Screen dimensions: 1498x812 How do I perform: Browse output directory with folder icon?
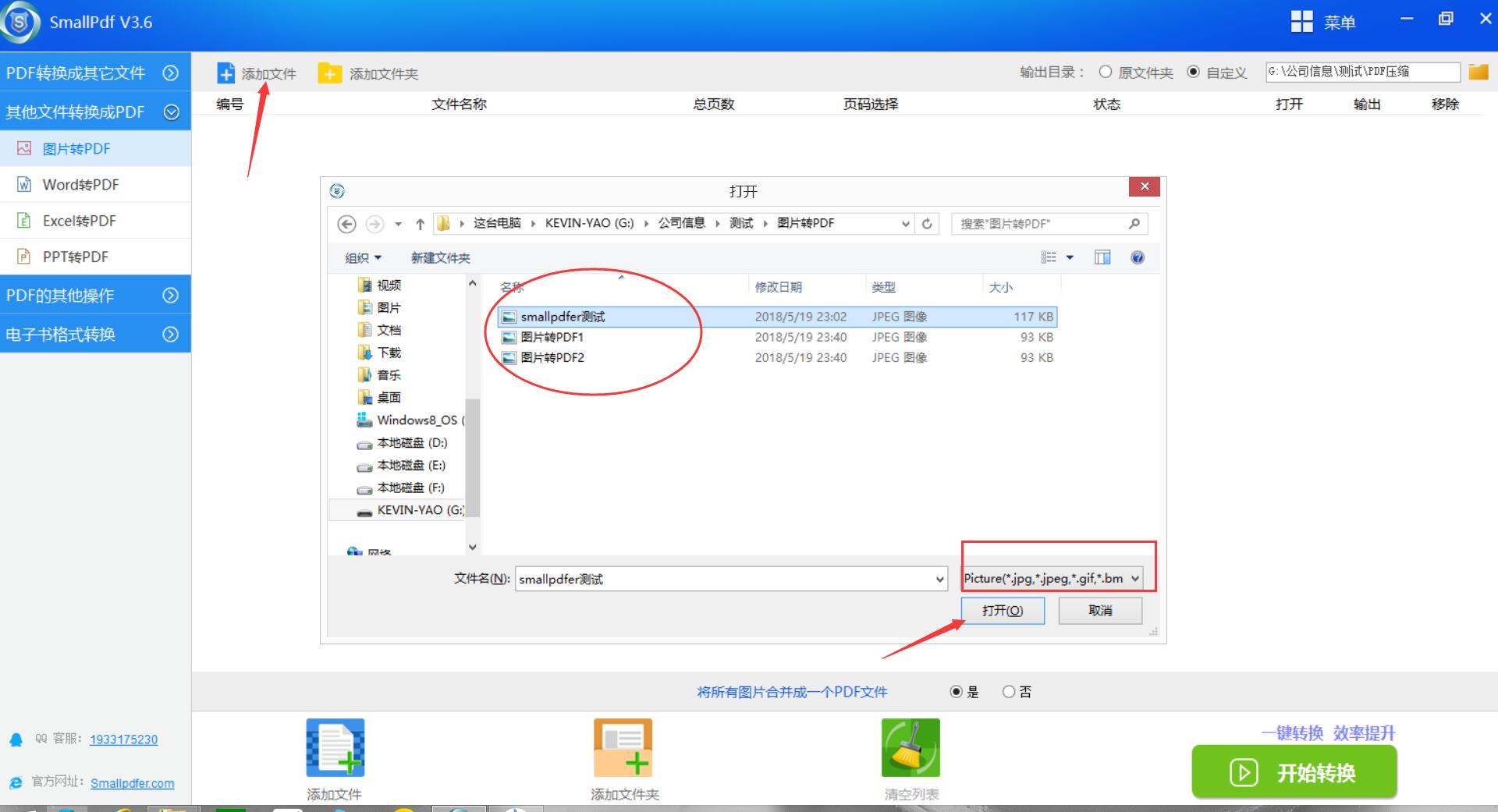[1478, 72]
